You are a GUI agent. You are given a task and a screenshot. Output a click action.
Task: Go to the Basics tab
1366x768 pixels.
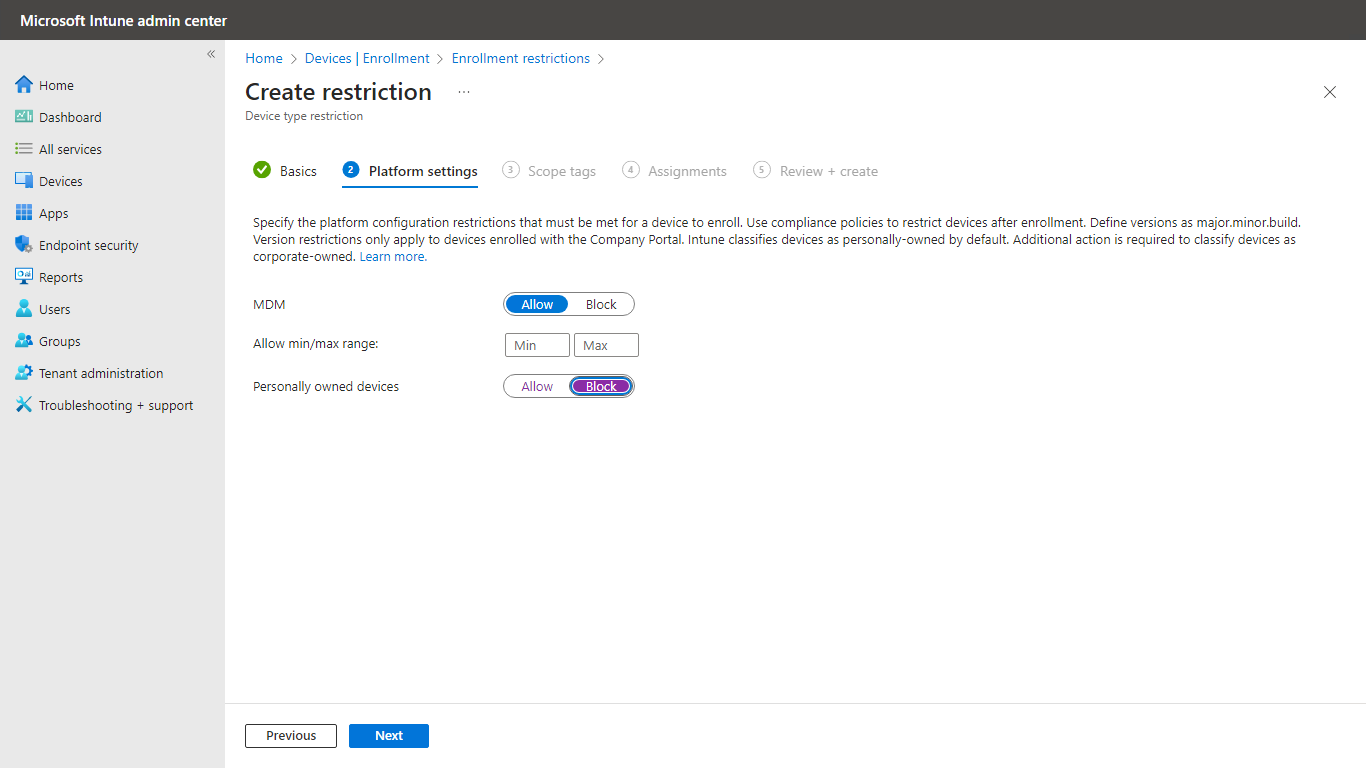(x=285, y=171)
